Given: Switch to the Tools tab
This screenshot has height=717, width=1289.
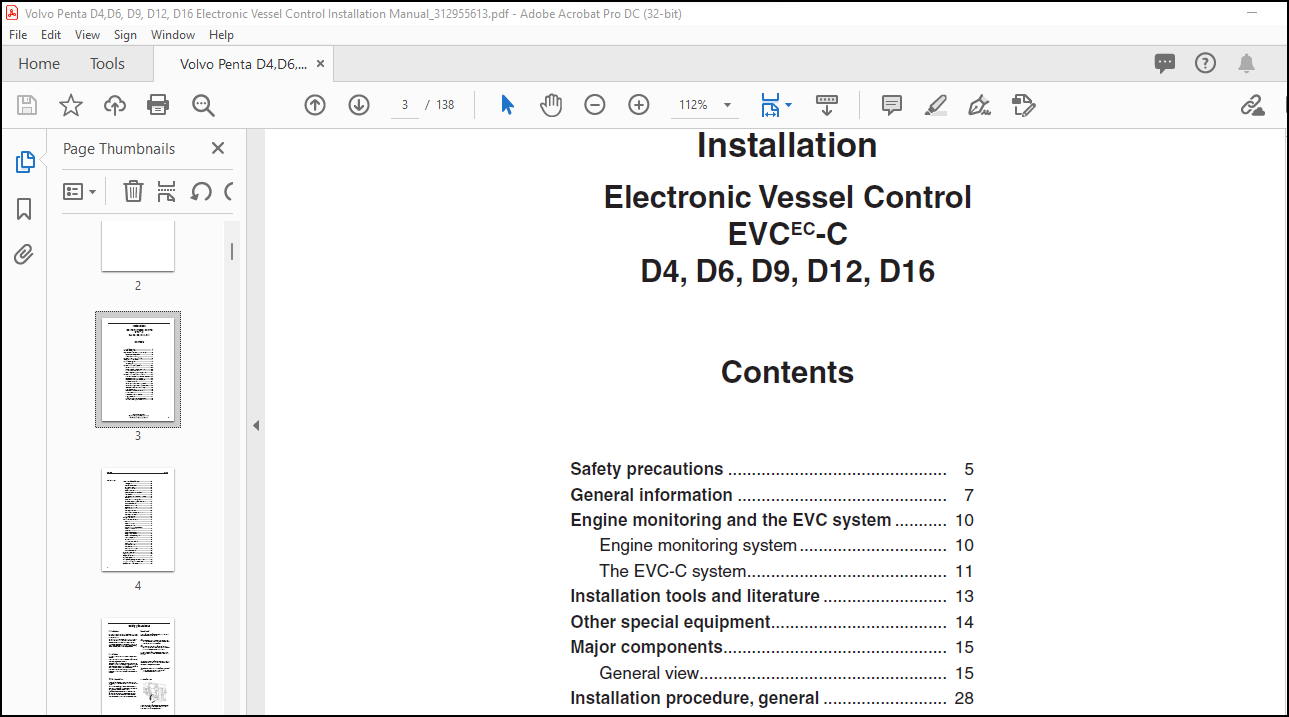Looking at the screenshot, I should click(x=107, y=63).
